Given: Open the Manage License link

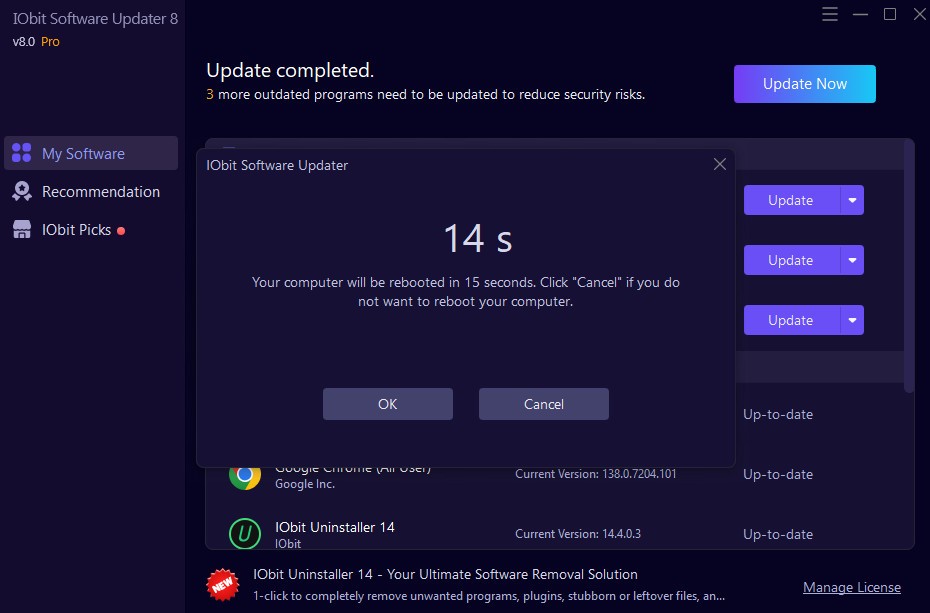Looking at the screenshot, I should 852,587.
